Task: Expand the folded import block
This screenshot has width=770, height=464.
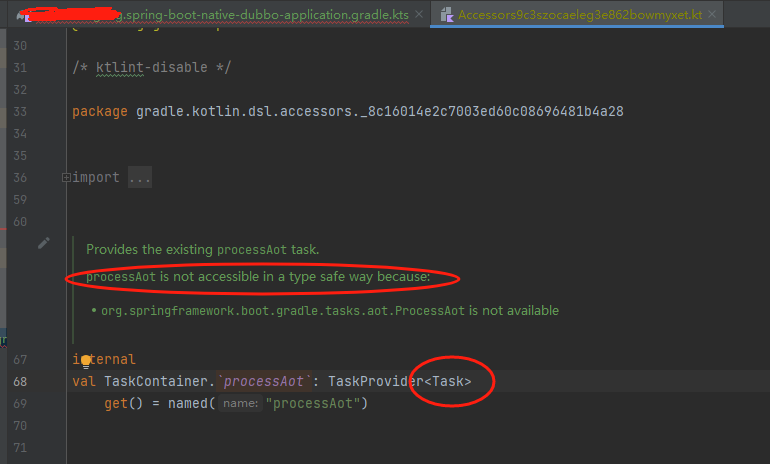Action: pos(66,178)
